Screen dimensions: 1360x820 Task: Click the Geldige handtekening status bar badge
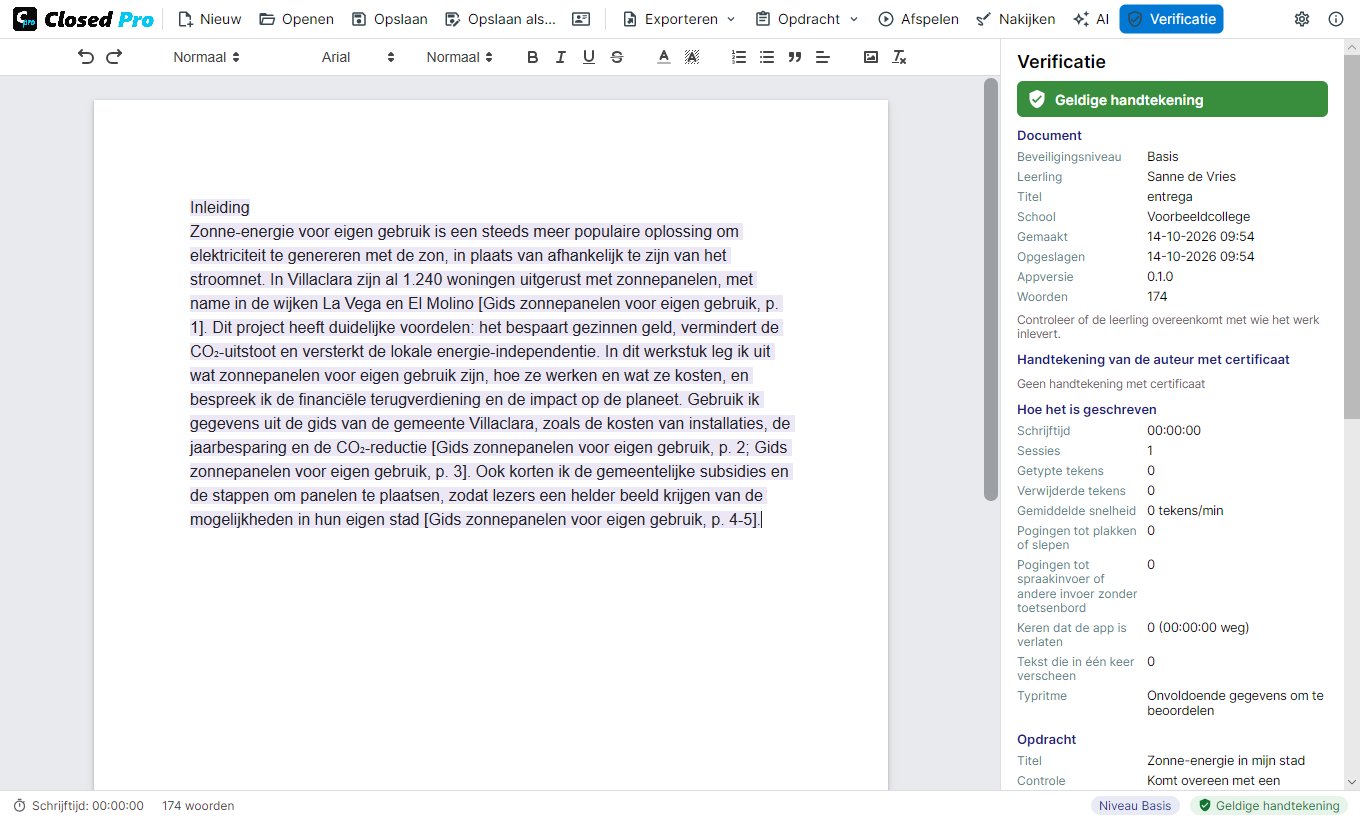tap(1269, 805)
